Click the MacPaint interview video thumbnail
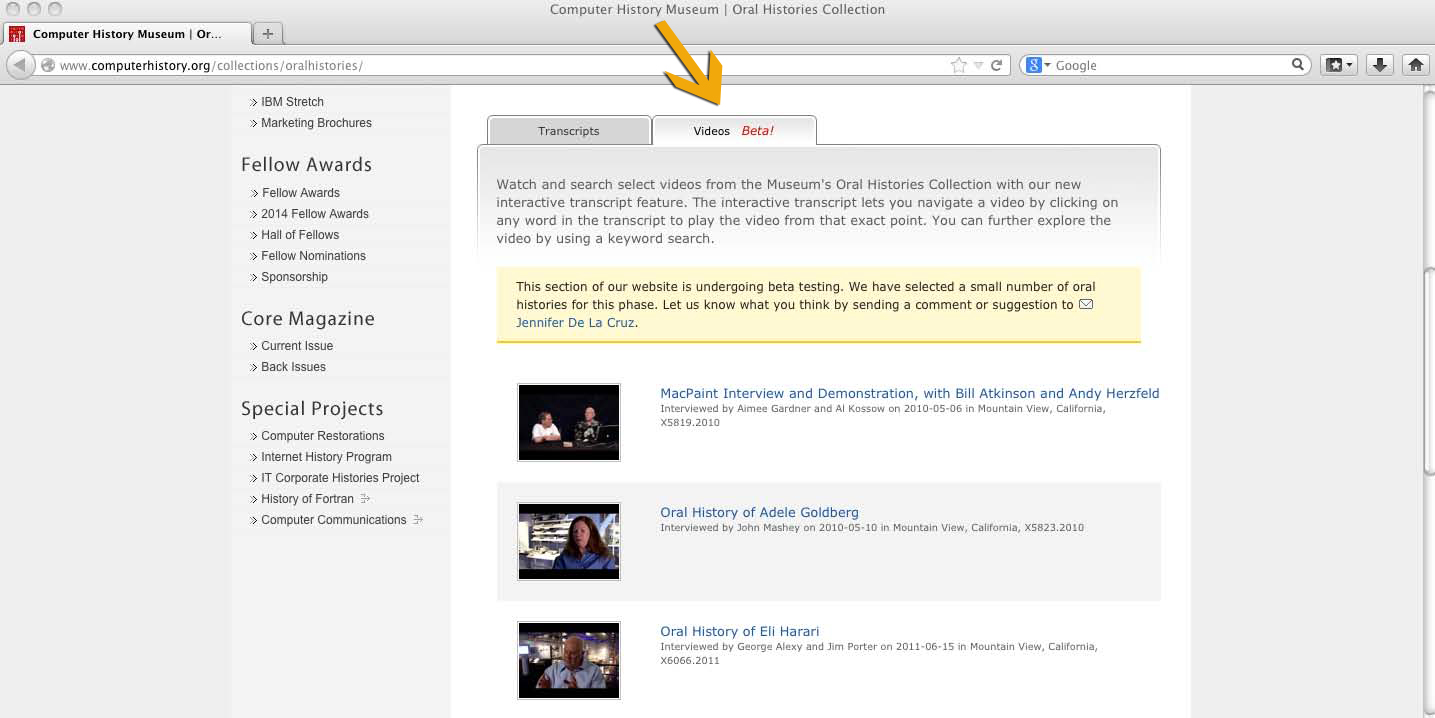The width and height of the screenshot is (1435, 718). pyautogui.click(x=568, y=422)
